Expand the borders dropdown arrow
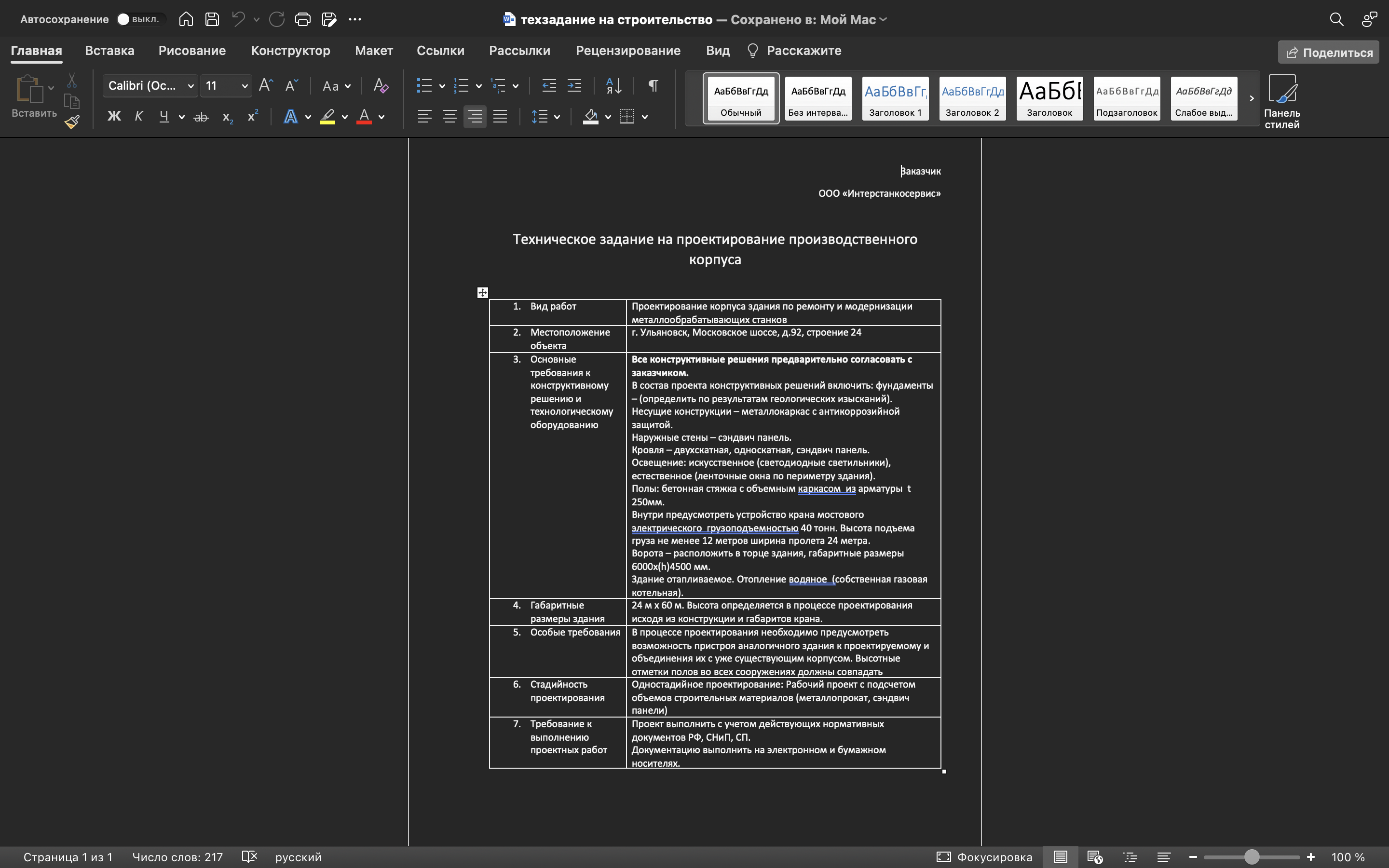Image resolution: width=1389 pixels, height=868 pixels. [644, 117]
